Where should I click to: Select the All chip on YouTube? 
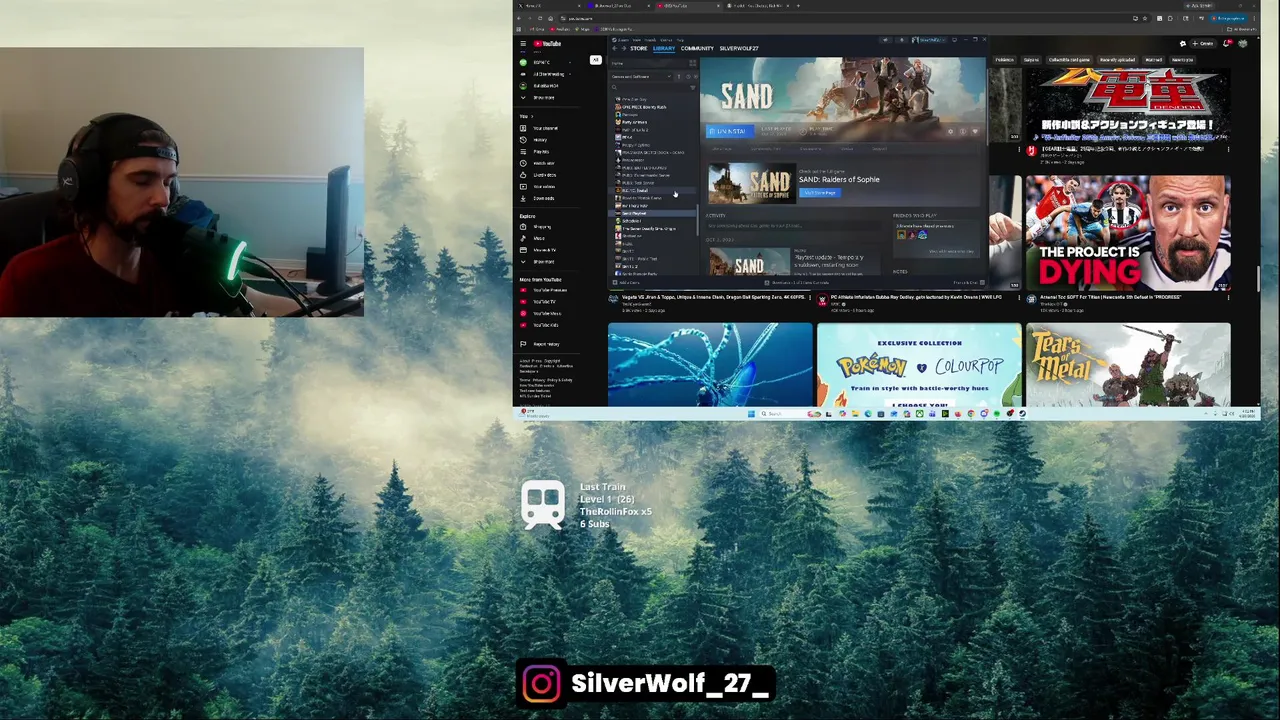click(x=595, y=60)
